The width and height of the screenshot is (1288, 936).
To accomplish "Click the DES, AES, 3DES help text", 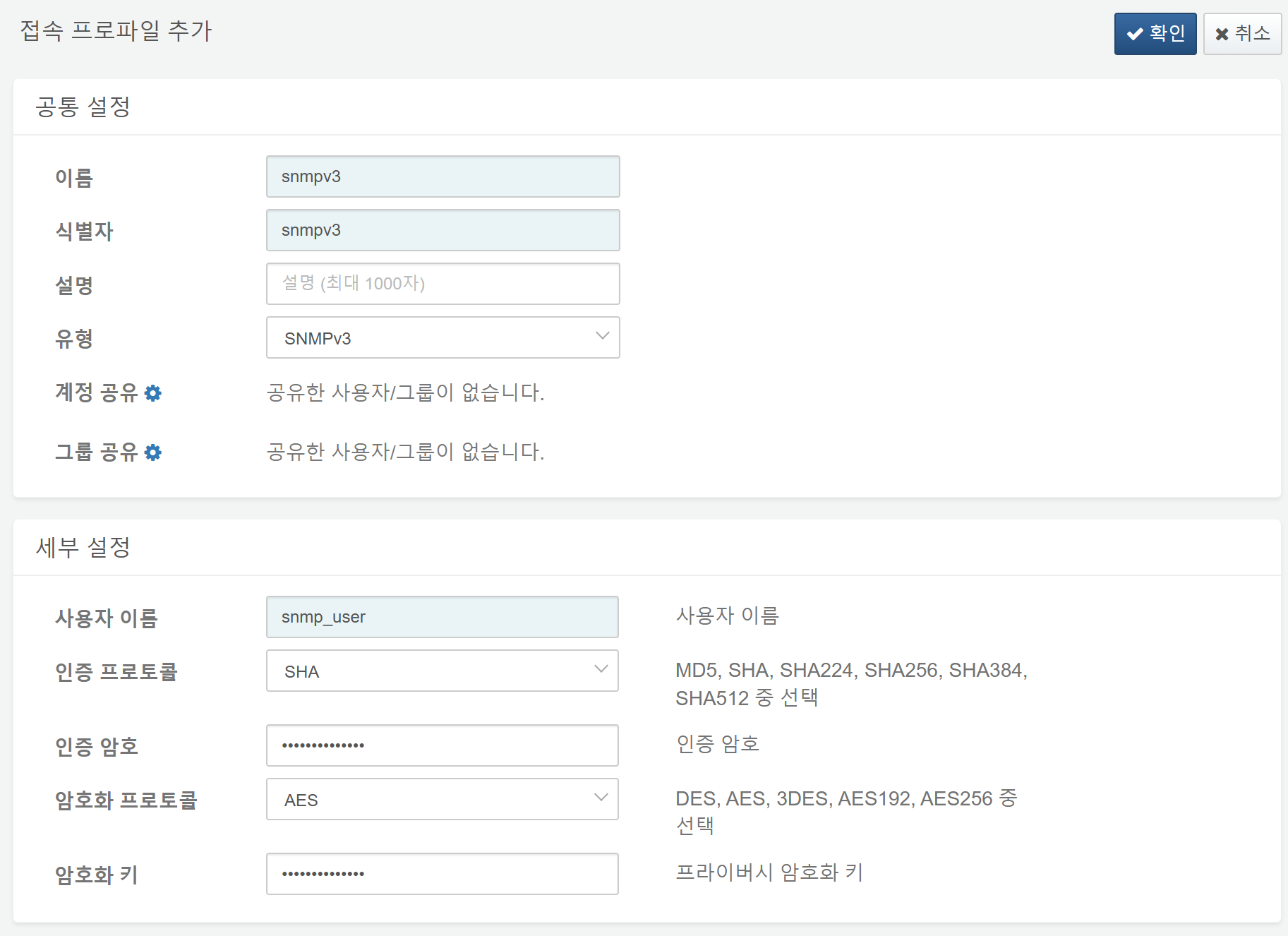I will coord(846,812).
